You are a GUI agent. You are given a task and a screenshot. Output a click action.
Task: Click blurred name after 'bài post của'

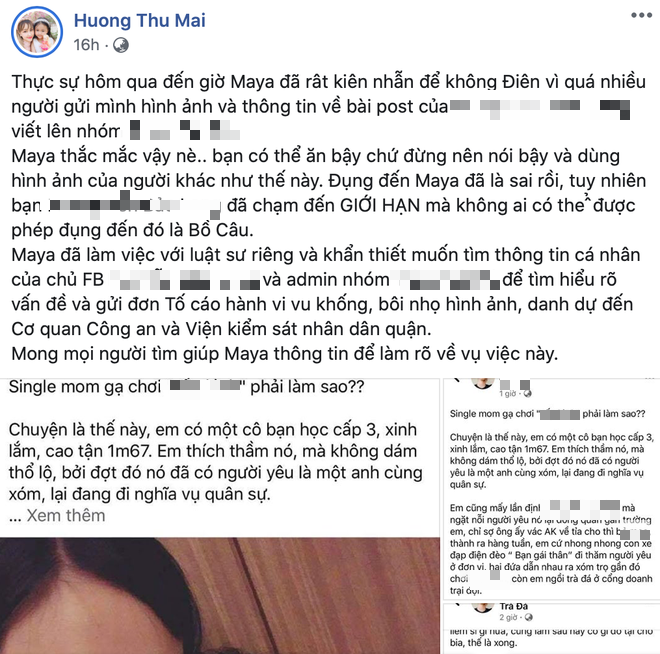point(540,107)
